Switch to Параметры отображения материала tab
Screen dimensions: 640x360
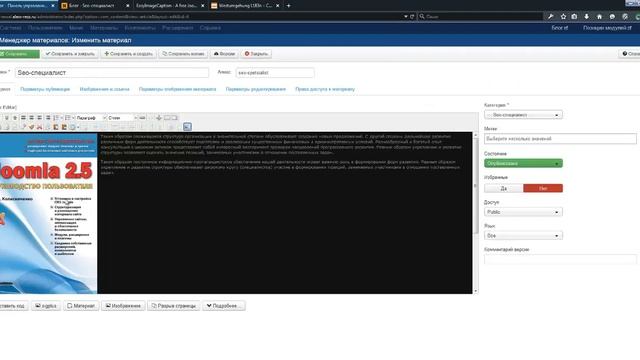pos(178,89)
